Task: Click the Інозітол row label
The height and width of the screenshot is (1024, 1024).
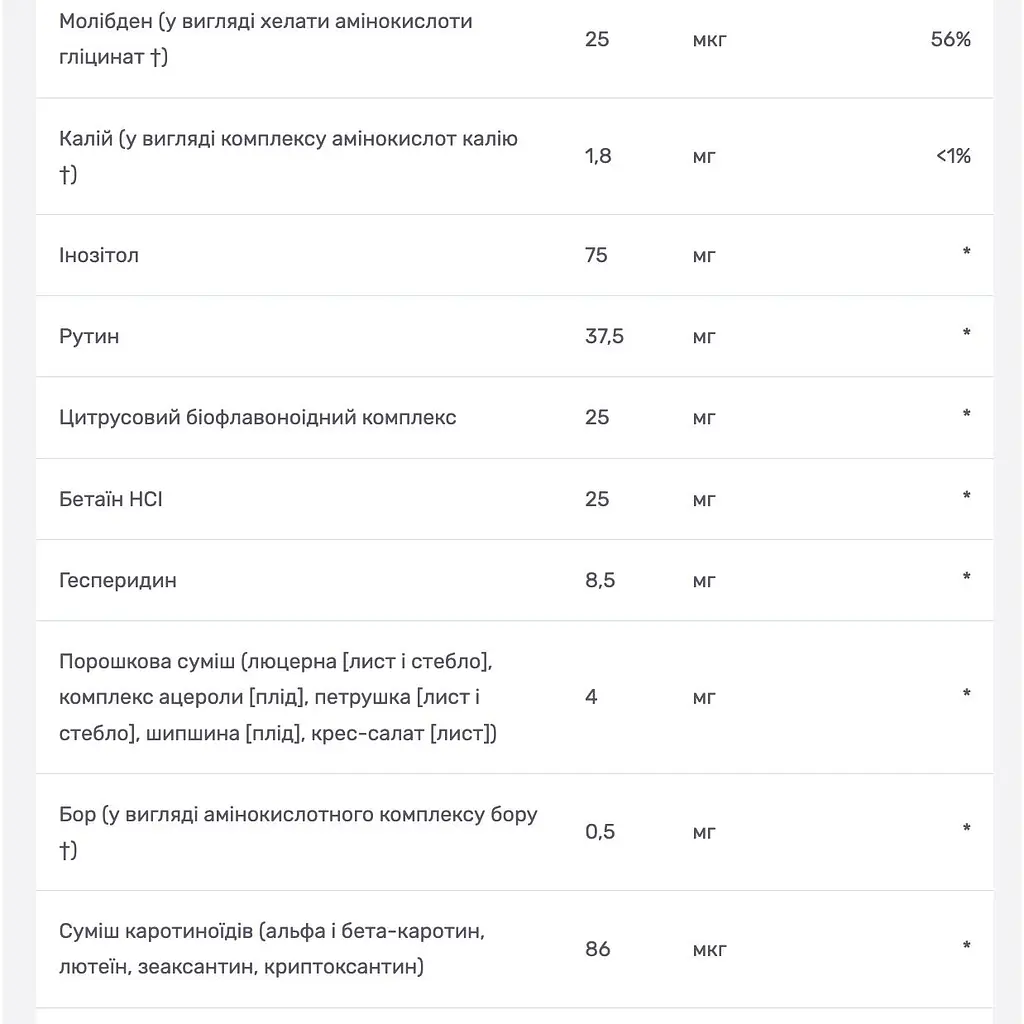Action: click(x=99, y=255)
